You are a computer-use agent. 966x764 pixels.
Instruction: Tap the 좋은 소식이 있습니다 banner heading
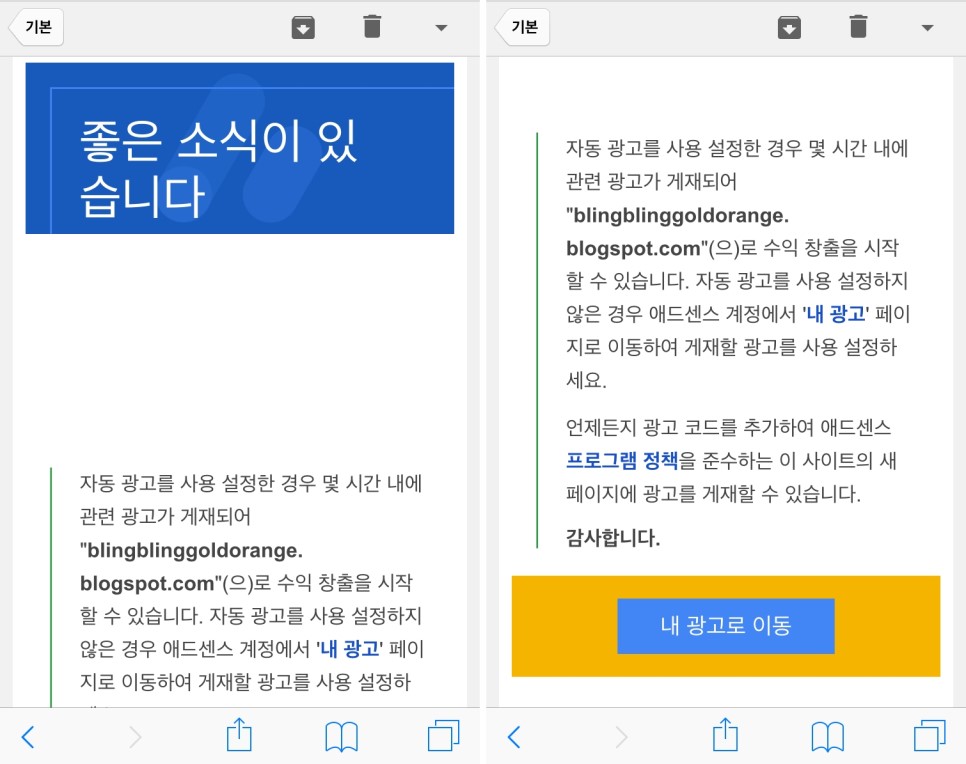(219, 168)
